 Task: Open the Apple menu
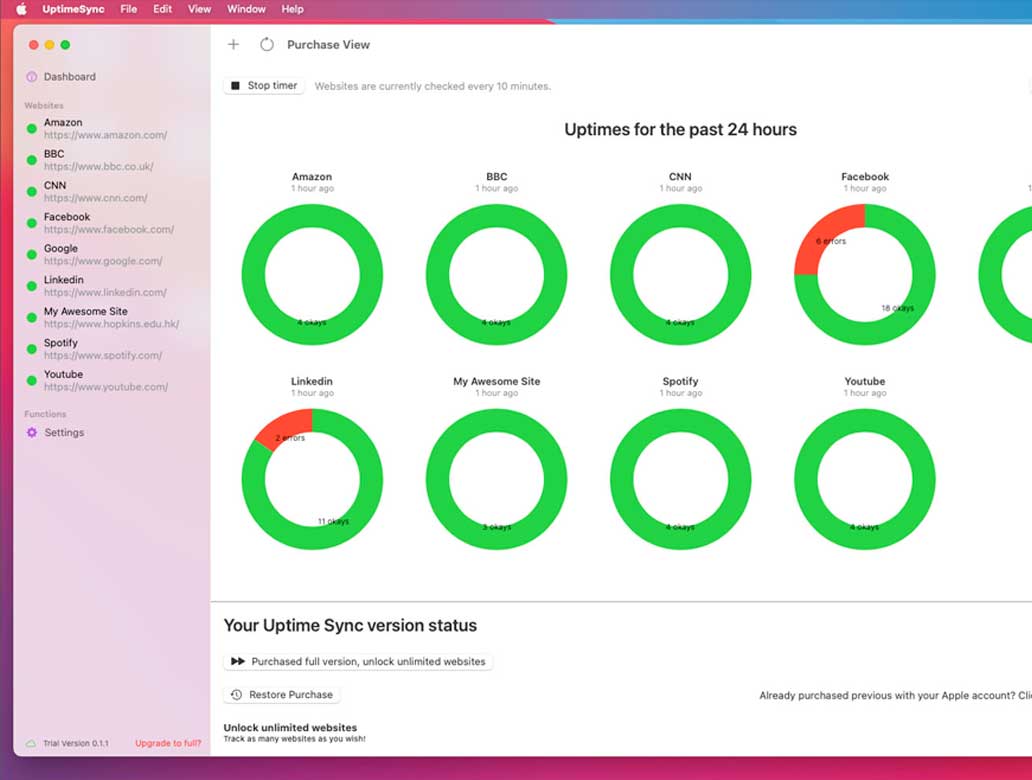[x=21, y=9]
